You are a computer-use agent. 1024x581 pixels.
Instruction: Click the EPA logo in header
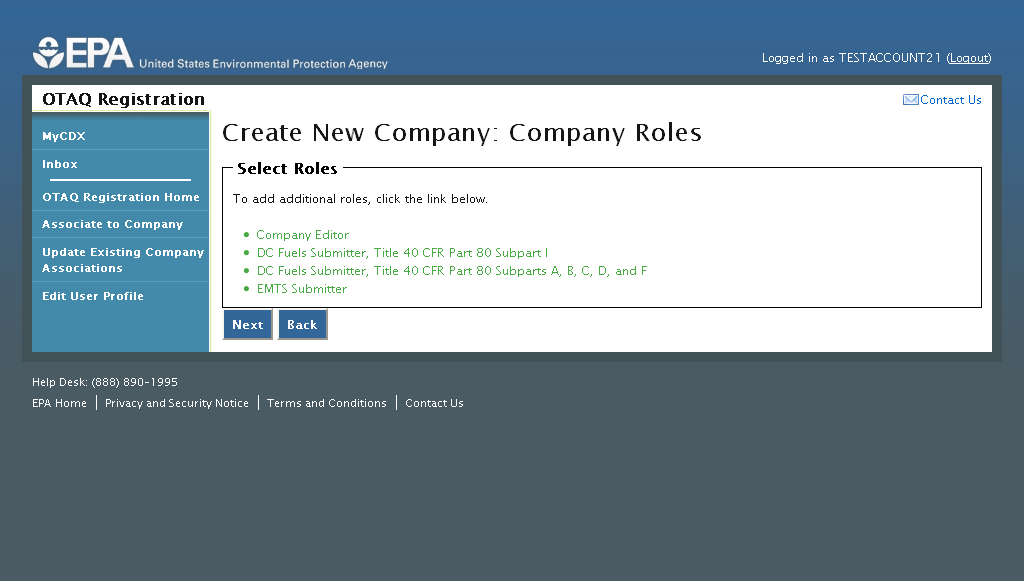click(x=84, y=53)
